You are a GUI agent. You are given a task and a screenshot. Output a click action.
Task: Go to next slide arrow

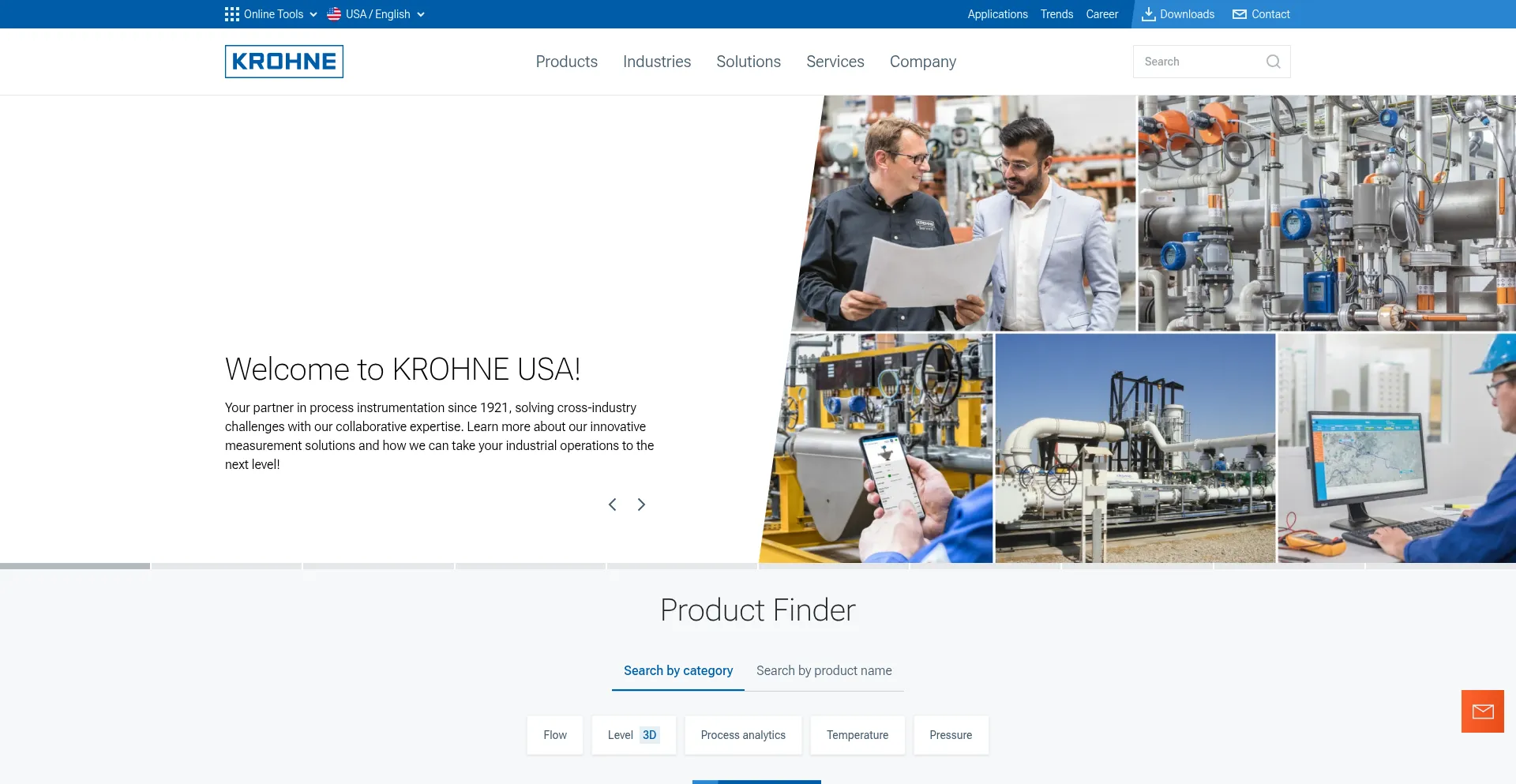pyautogui.click(x=641, y=505)
